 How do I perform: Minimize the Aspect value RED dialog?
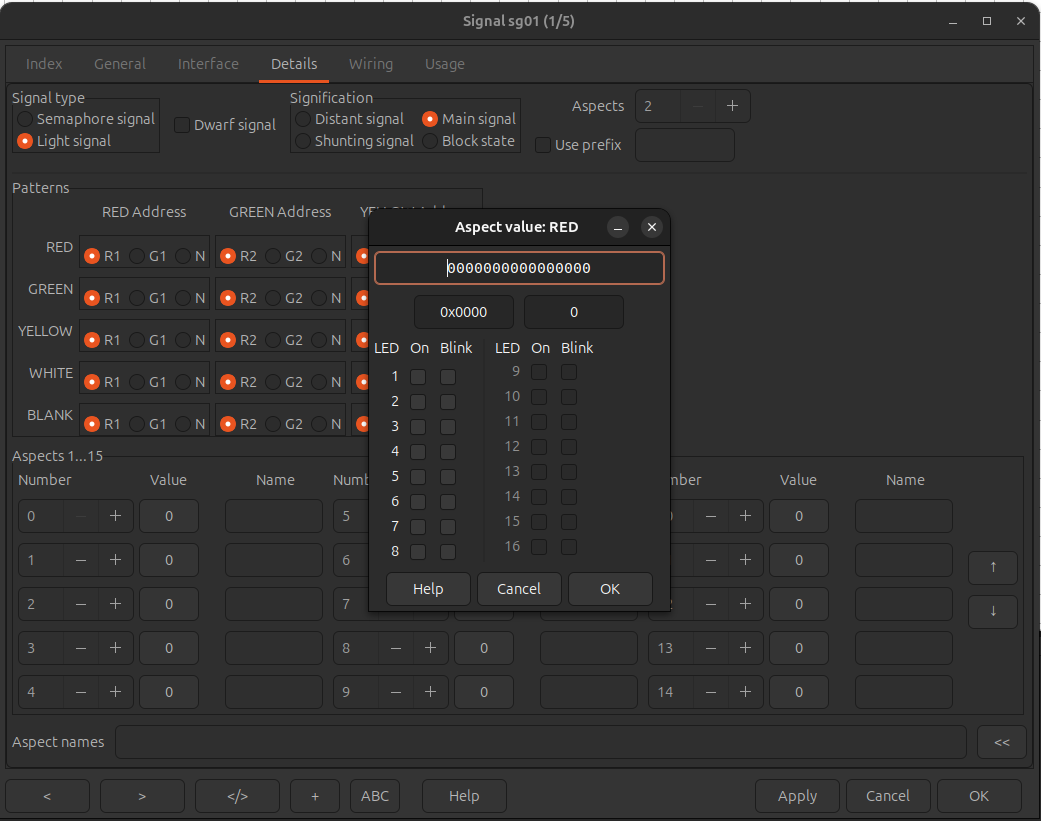coord(618,227)
